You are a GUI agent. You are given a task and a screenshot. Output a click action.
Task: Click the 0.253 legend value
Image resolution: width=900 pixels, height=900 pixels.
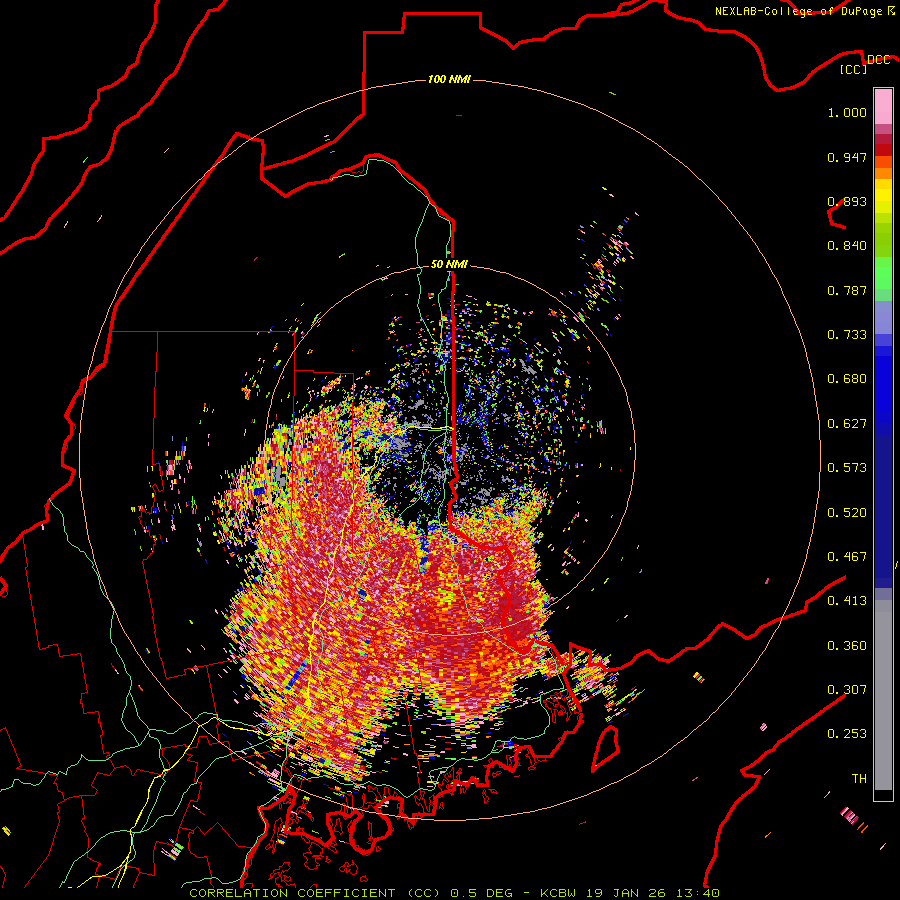[x=847, y=734]
